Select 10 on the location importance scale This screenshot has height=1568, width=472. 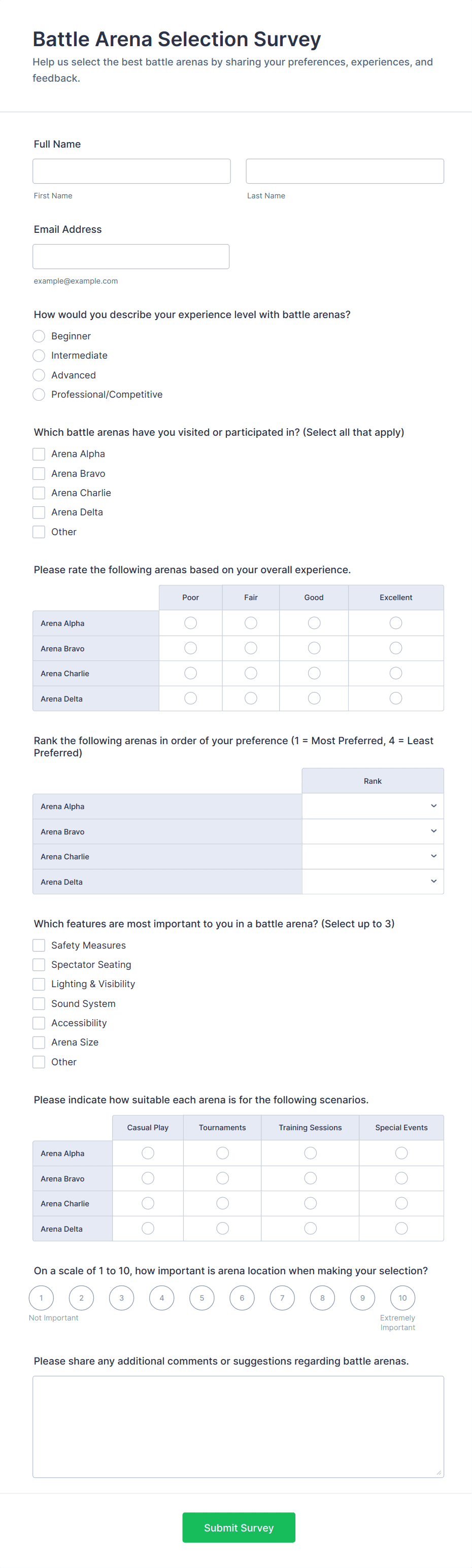402,1298
